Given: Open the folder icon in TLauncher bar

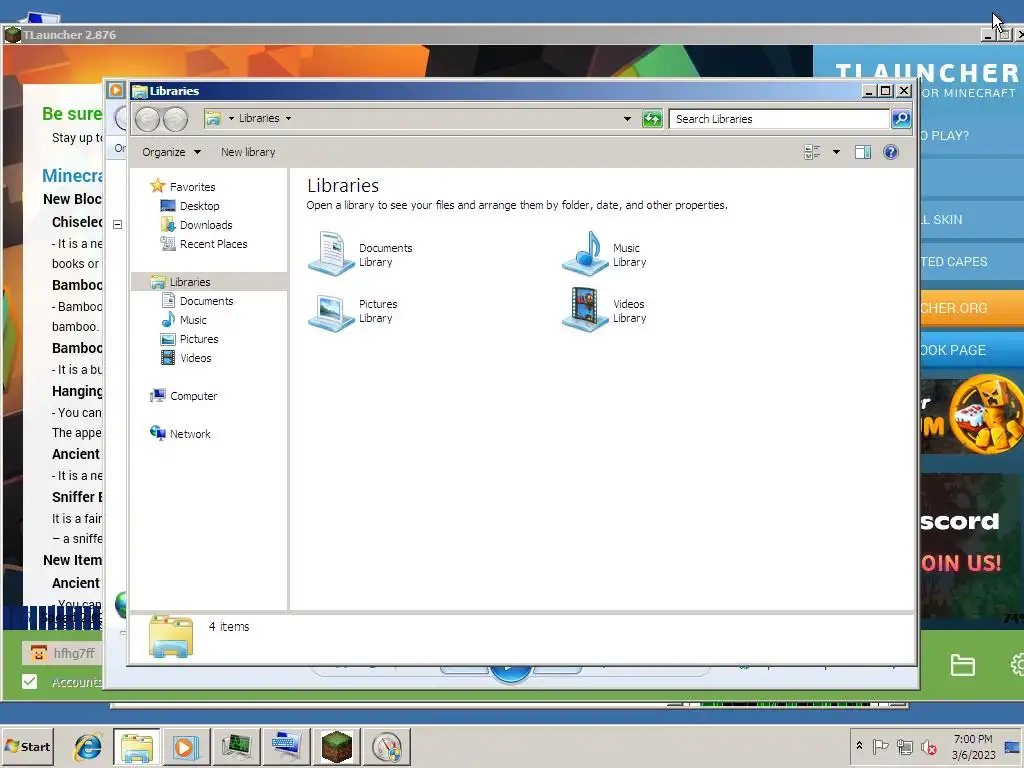Looking at the screenshot, I should pos(963,665).
